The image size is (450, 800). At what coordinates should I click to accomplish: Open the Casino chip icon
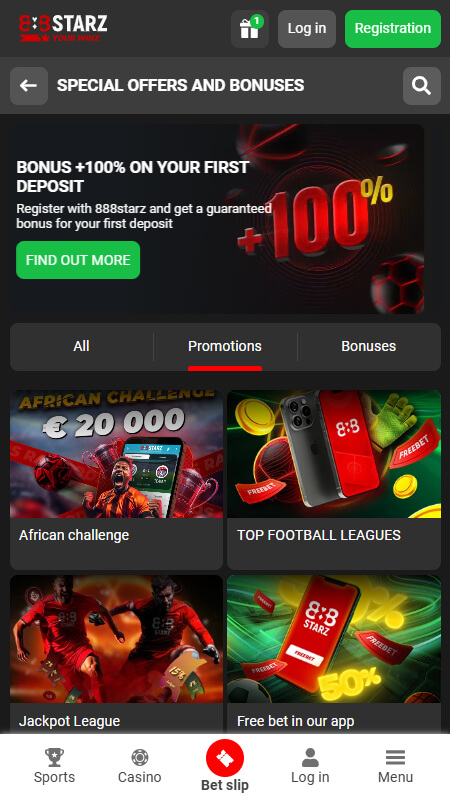[x=140, y=757]
